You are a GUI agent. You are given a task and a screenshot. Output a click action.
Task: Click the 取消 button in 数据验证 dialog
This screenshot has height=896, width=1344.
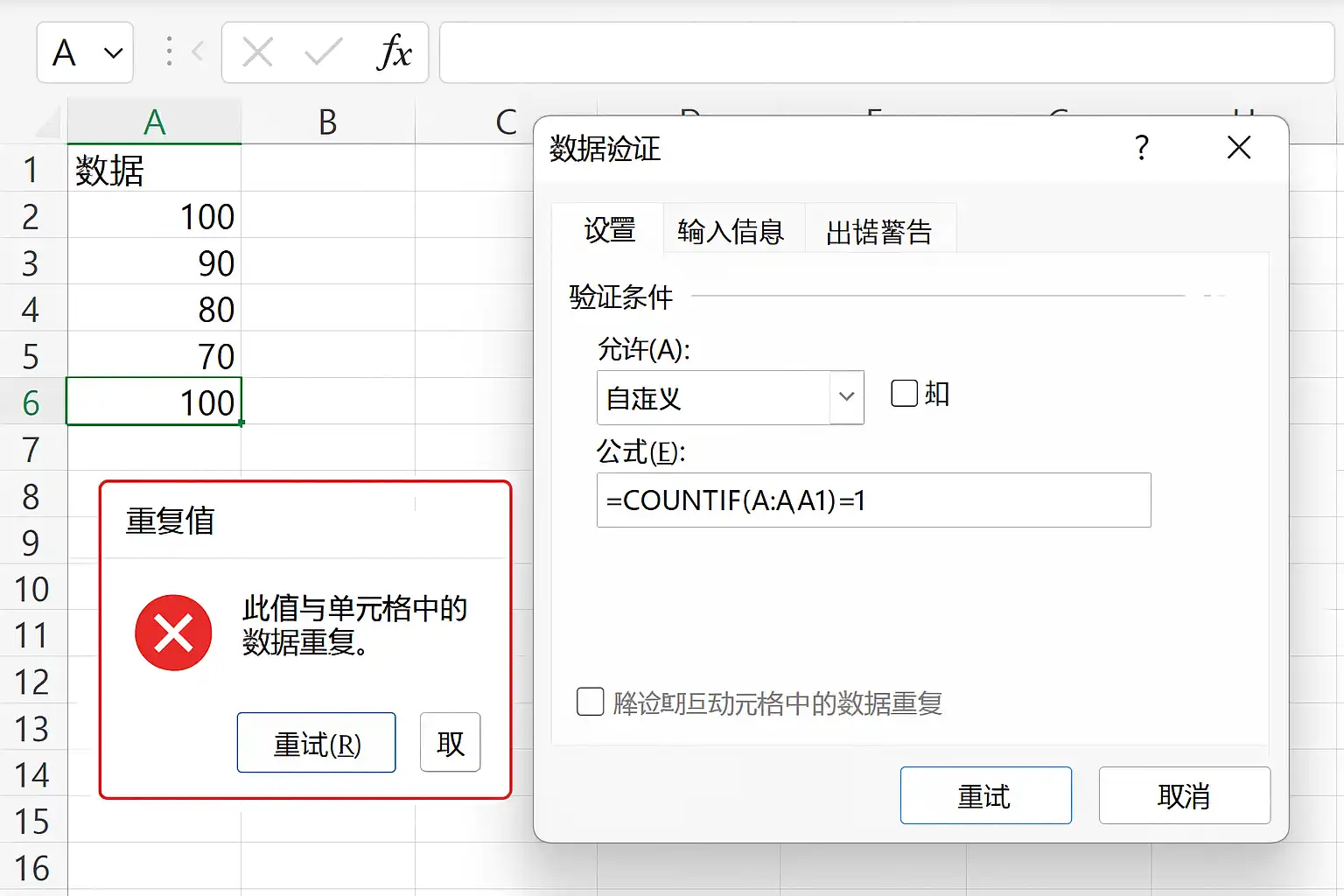[x=1185, y=795]
